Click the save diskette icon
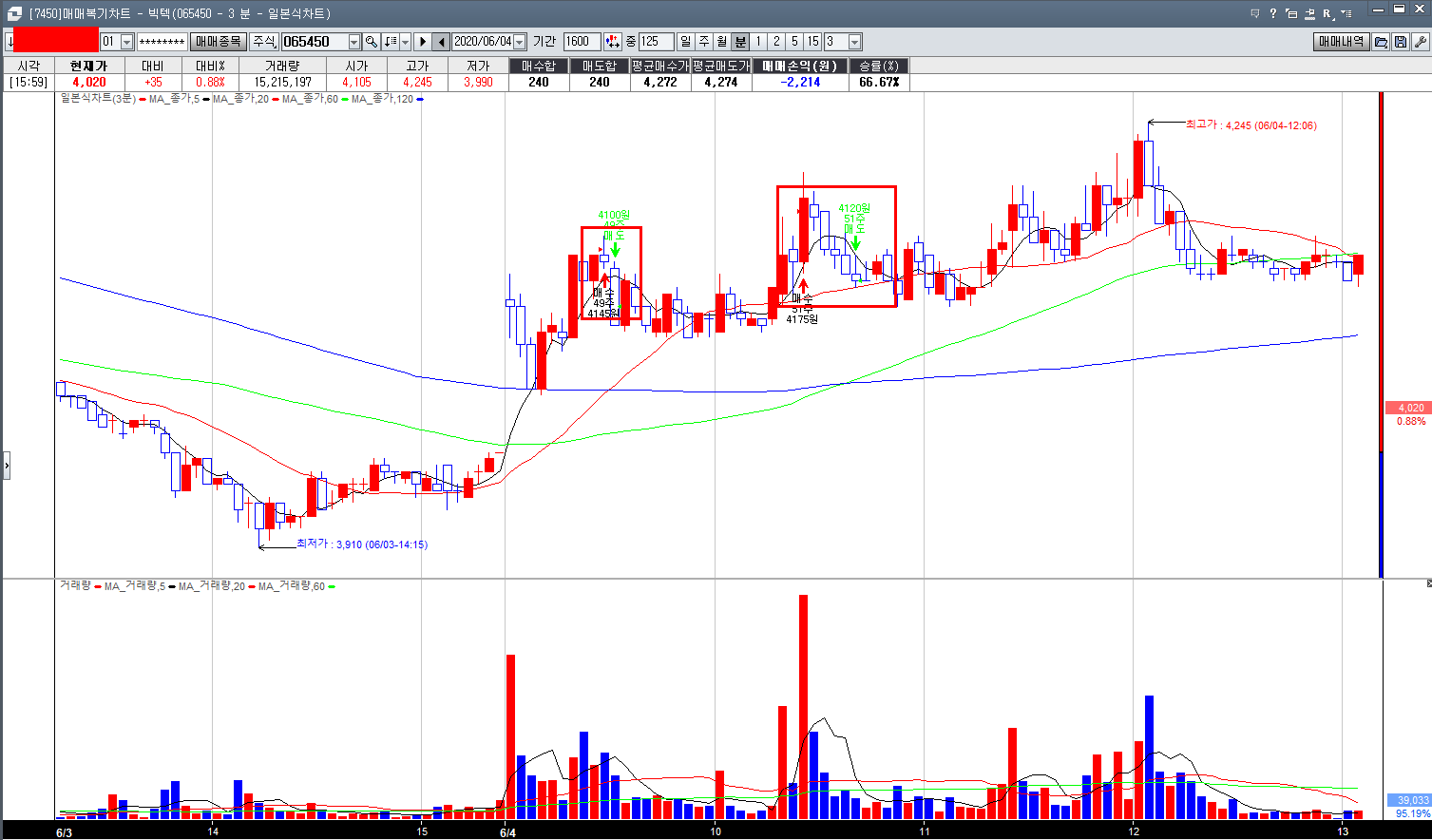The height and width of the screenshot is (840, 1432). (x=1401, y=42)
